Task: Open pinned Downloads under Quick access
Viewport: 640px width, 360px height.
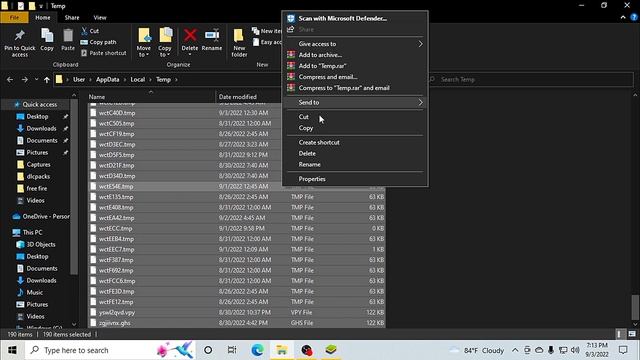Action: click(41, 128)
